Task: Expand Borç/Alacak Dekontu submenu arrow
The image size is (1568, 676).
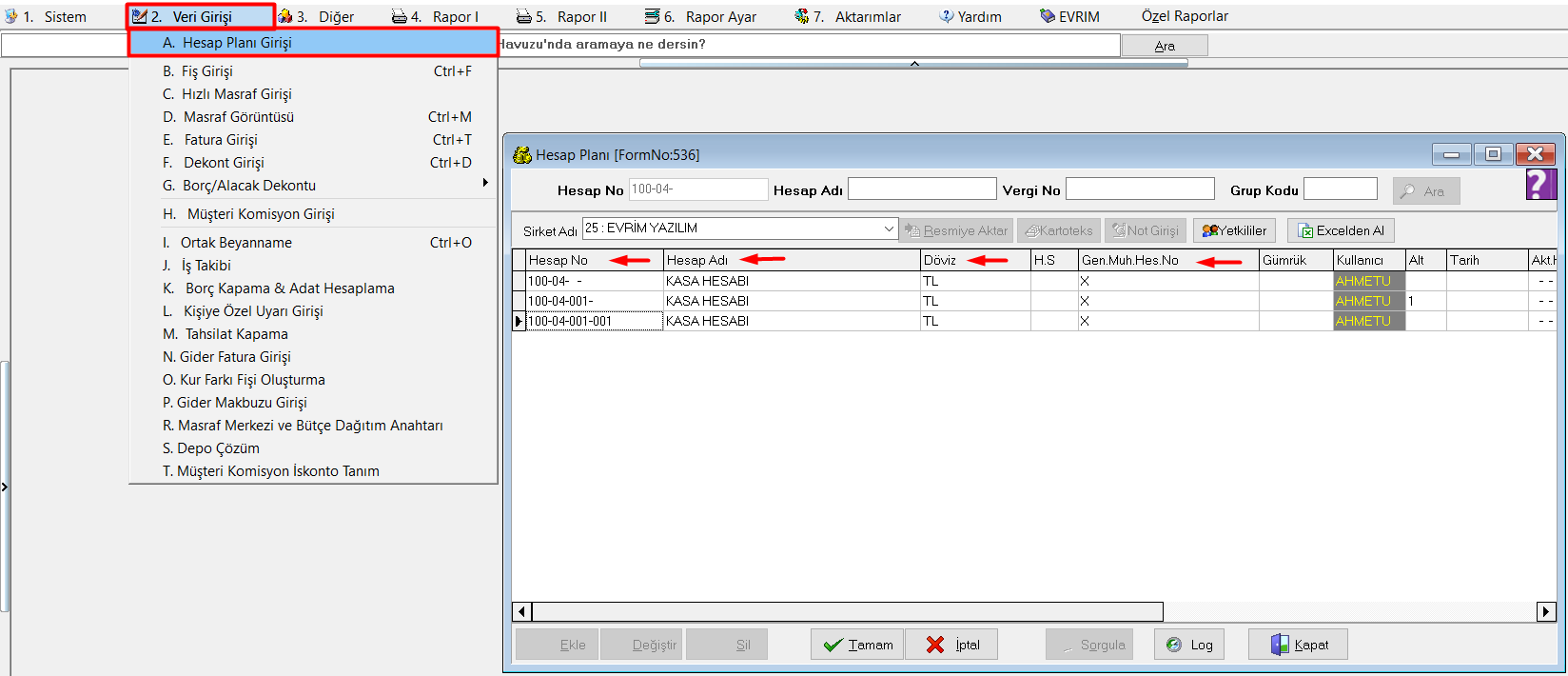Action: [485, 183]
